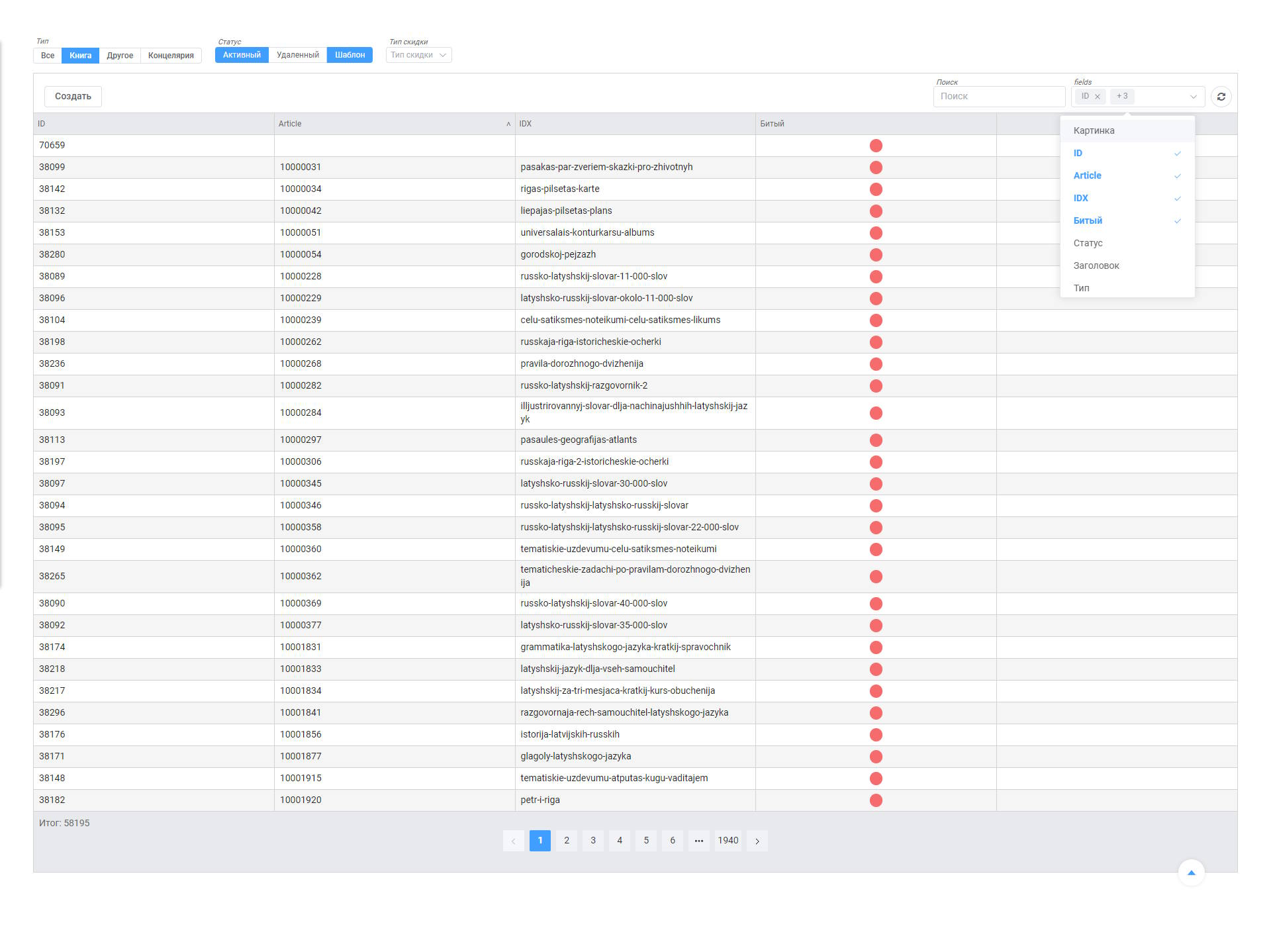The image size is (1271, 952).
Task: Switch status to Удаленный
Action: pos(298,55)
